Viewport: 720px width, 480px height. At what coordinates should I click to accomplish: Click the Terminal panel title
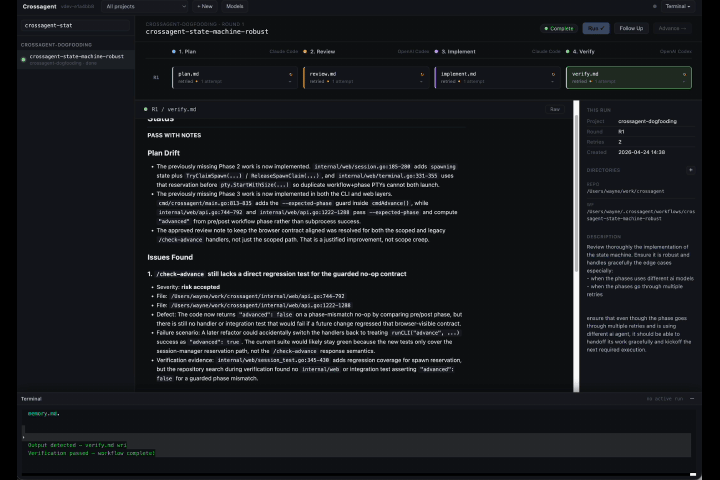(x=31, y=399)
